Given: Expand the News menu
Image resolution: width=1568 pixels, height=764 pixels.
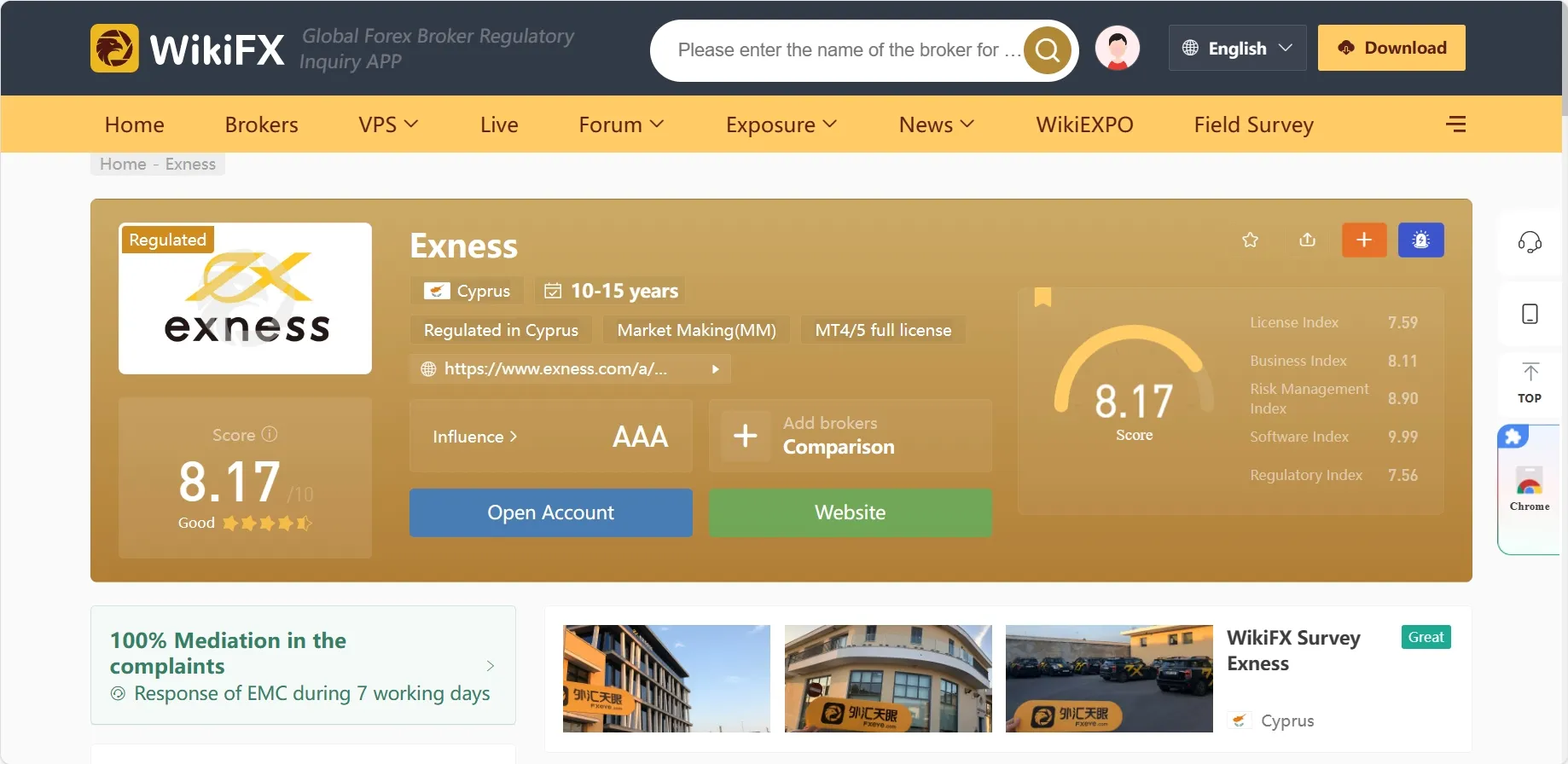Looking at the screenshot, I should coord(937,124).
